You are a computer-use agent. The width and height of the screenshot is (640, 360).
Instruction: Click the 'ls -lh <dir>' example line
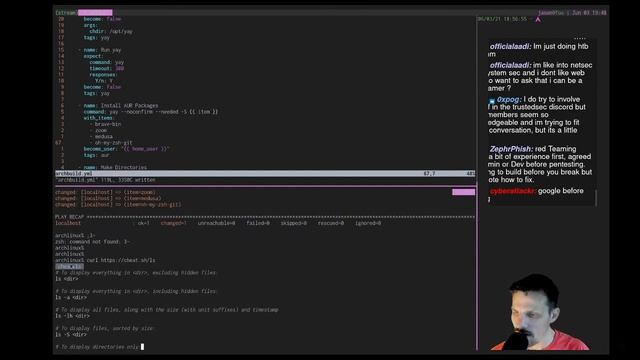coord(72,316)
